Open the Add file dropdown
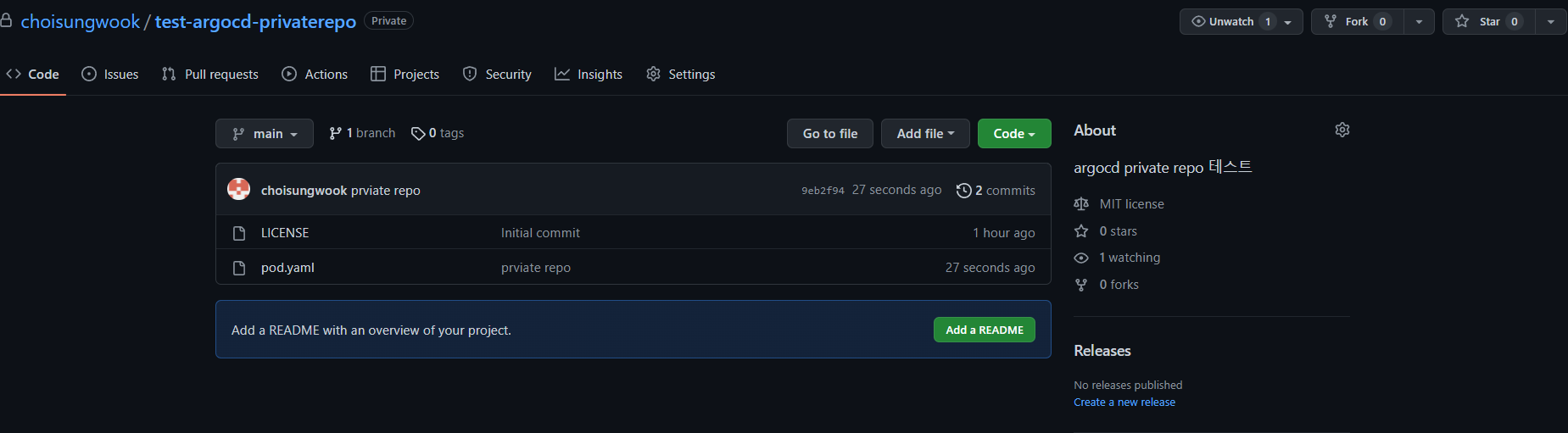The width and height of the screenshot is (1568, 433). (x=925, y=134)
